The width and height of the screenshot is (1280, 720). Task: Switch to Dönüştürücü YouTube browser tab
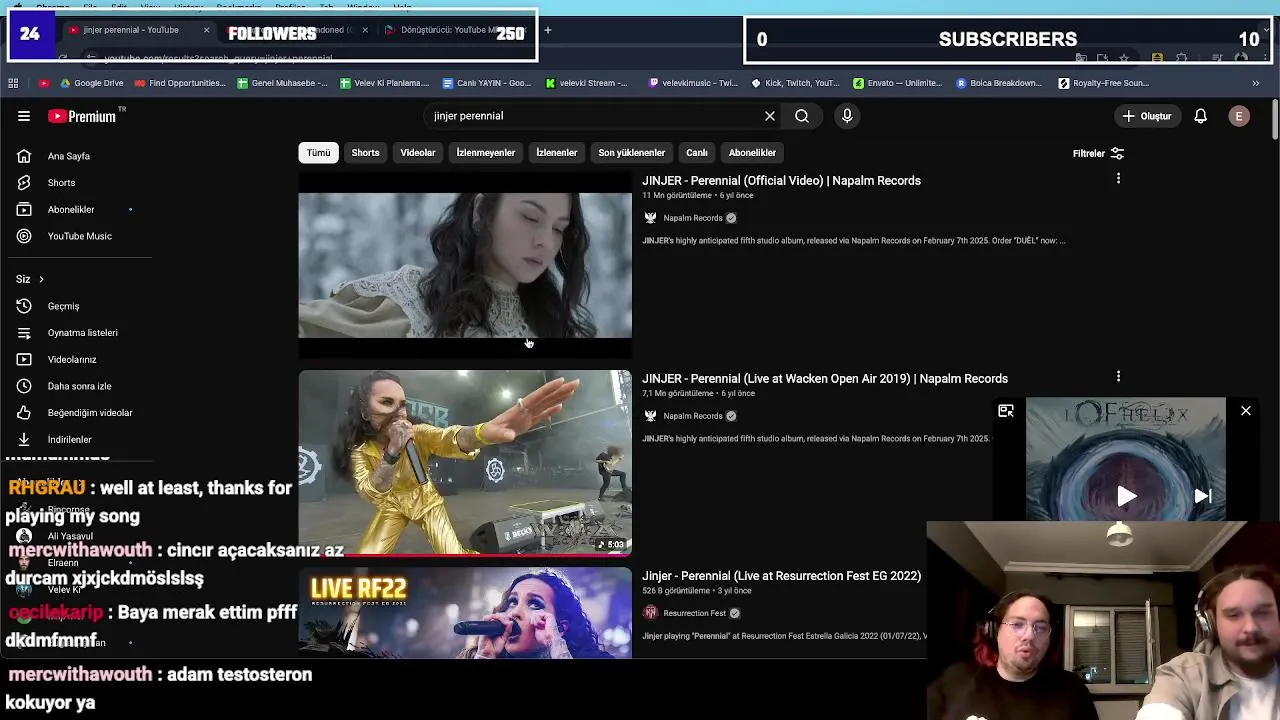click(455, 30)
